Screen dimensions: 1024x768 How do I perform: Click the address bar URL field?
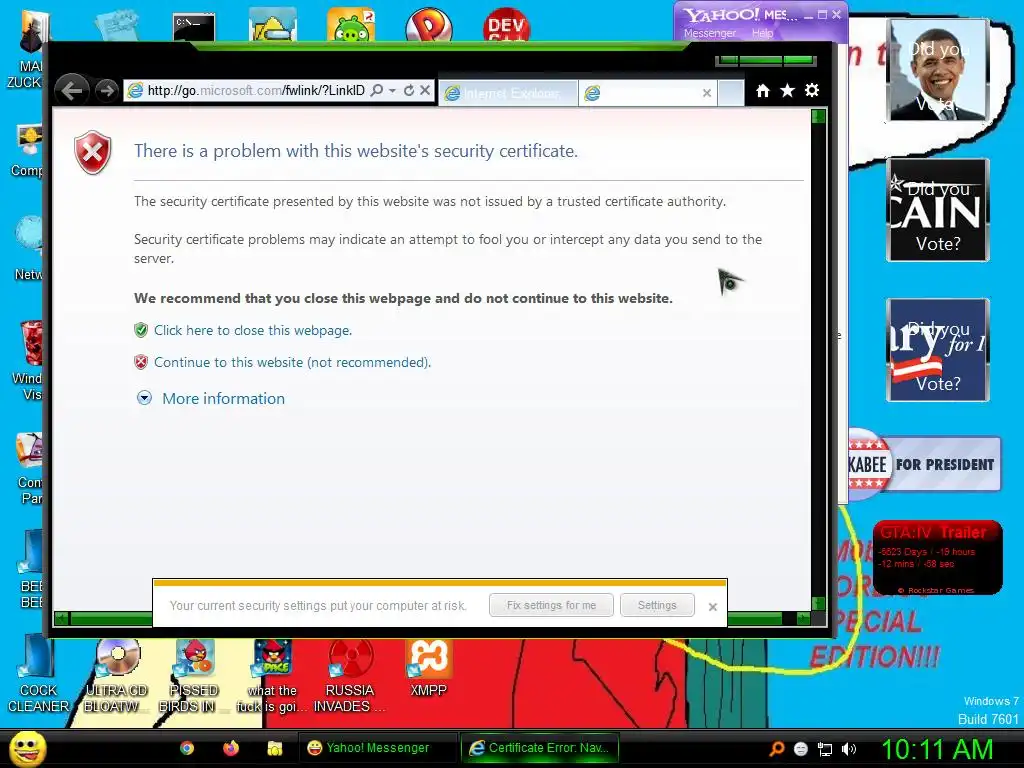tap(256, 90)
